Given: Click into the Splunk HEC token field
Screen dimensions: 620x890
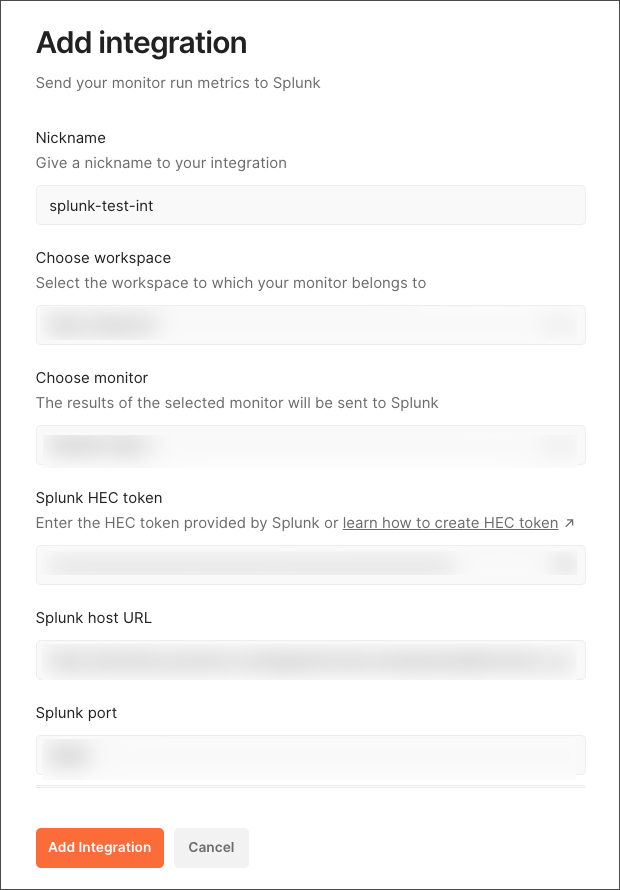Looking at the screenshot, I should pyautogui.click(x=311, y=565).
